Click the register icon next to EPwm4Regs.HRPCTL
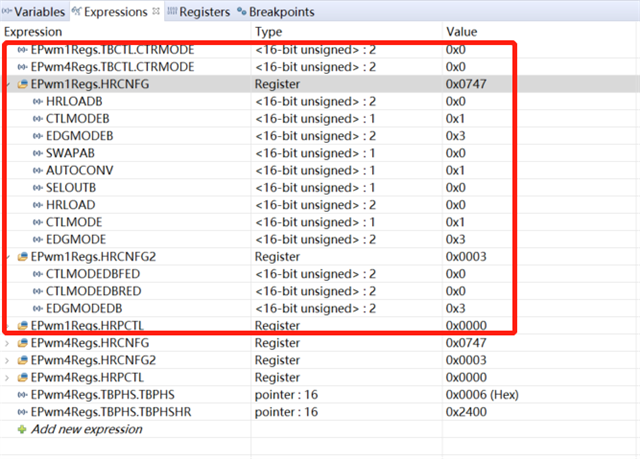This screenshot has width=640, height=459. (x=22, y=377)
